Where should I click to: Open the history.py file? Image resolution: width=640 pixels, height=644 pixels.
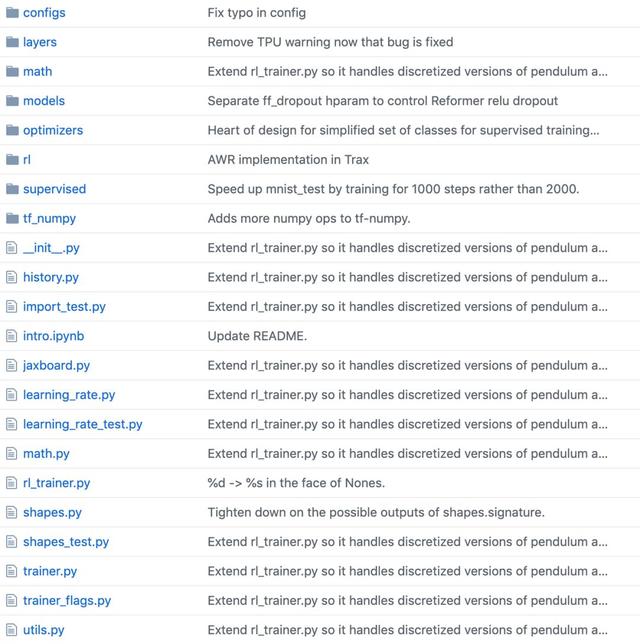click(x=51, y=277)
